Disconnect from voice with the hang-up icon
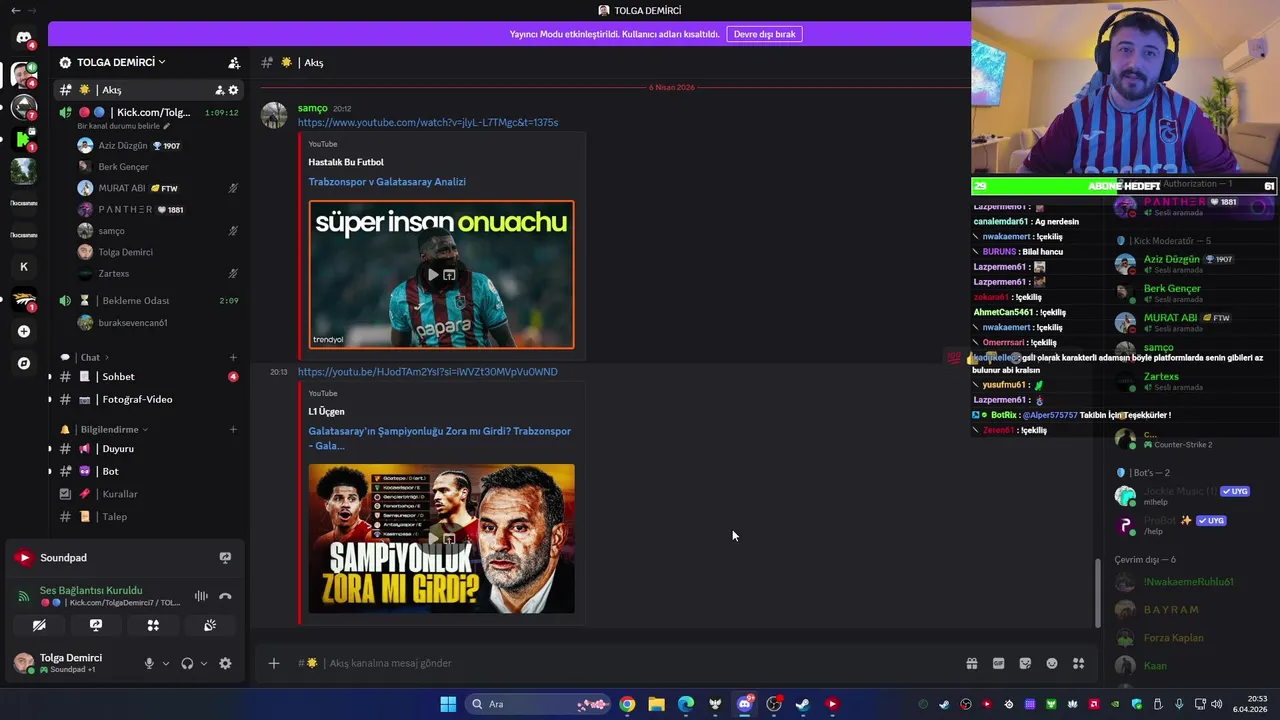 point(225,596)
